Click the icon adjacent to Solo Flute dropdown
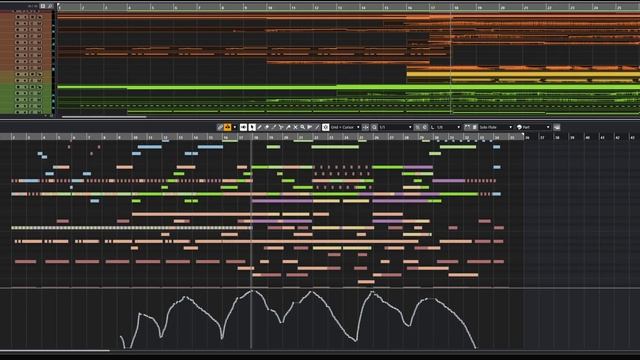 pyautogui.click(x=474, y=127)
